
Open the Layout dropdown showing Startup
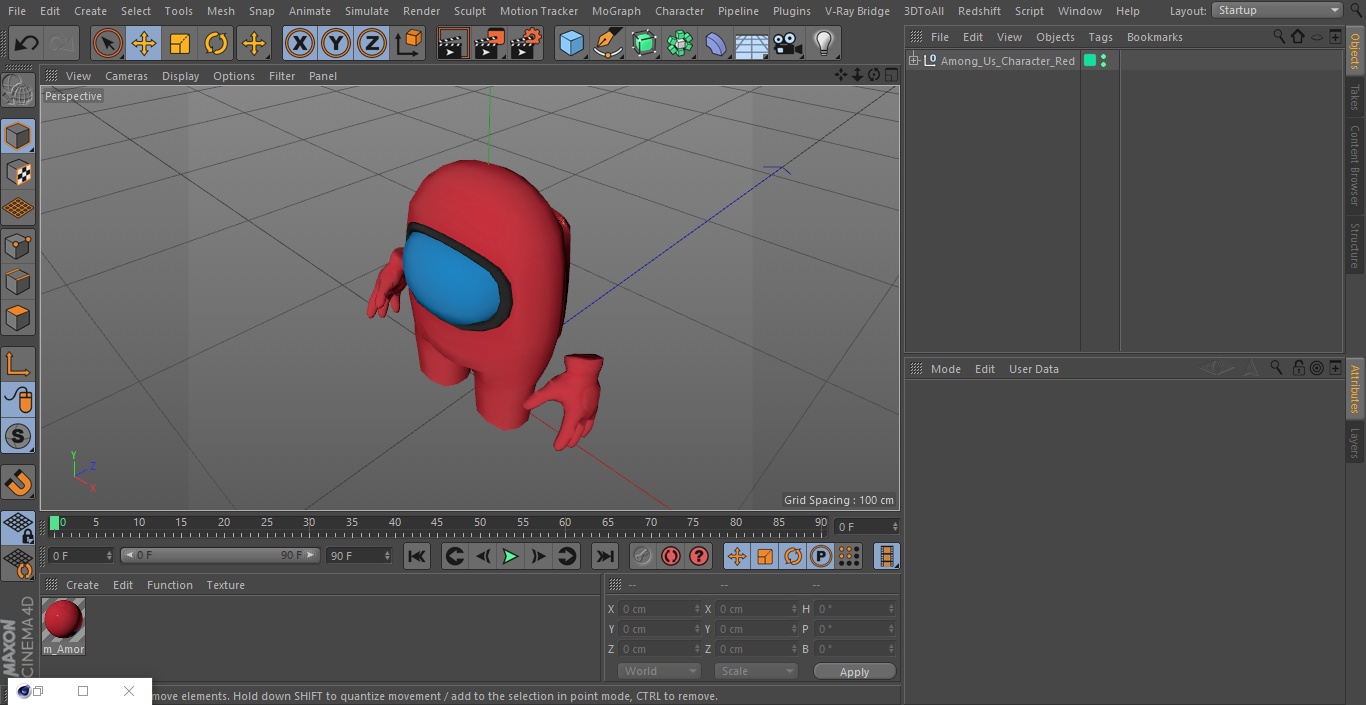click(x=1278, y=10)
